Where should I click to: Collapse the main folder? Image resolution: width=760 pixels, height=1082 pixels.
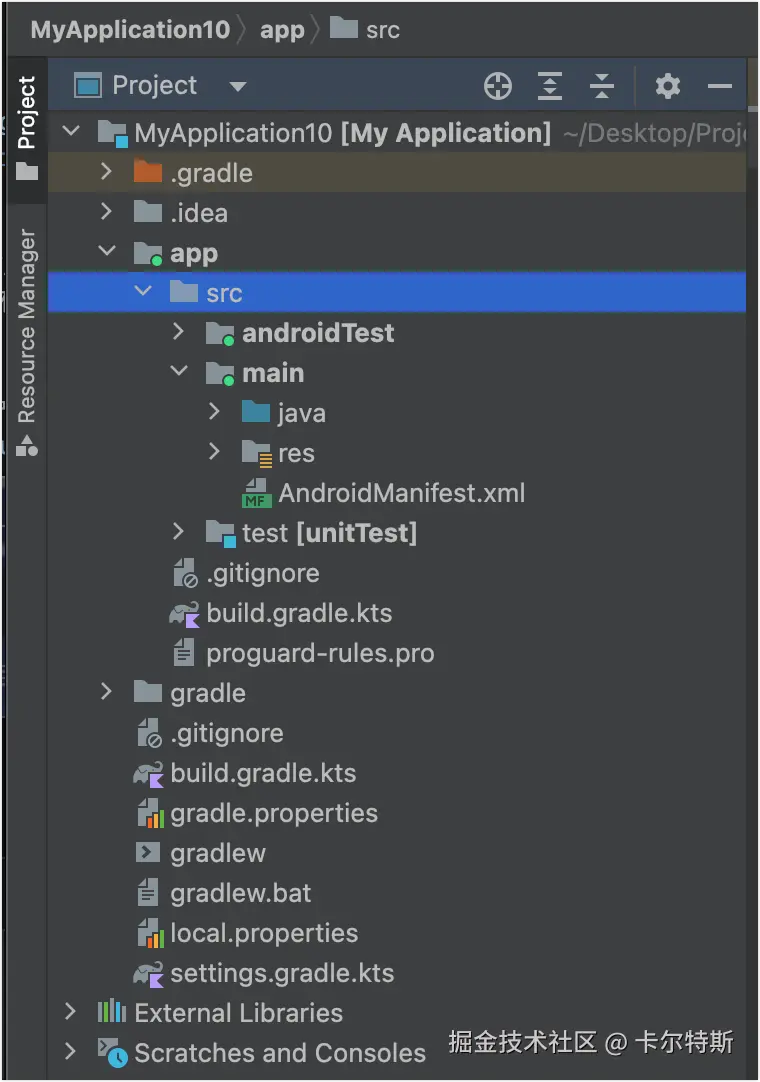(x=179, y=372)
